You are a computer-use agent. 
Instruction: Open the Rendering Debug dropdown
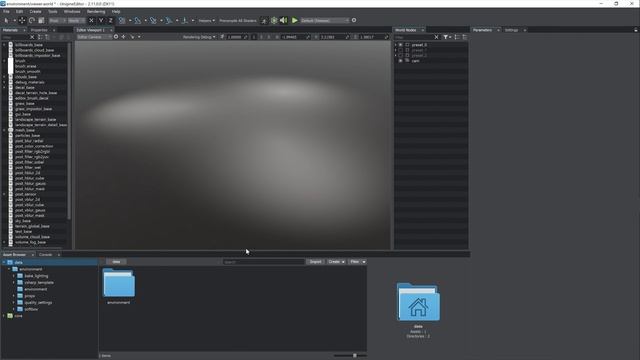[x=199, y=37]
